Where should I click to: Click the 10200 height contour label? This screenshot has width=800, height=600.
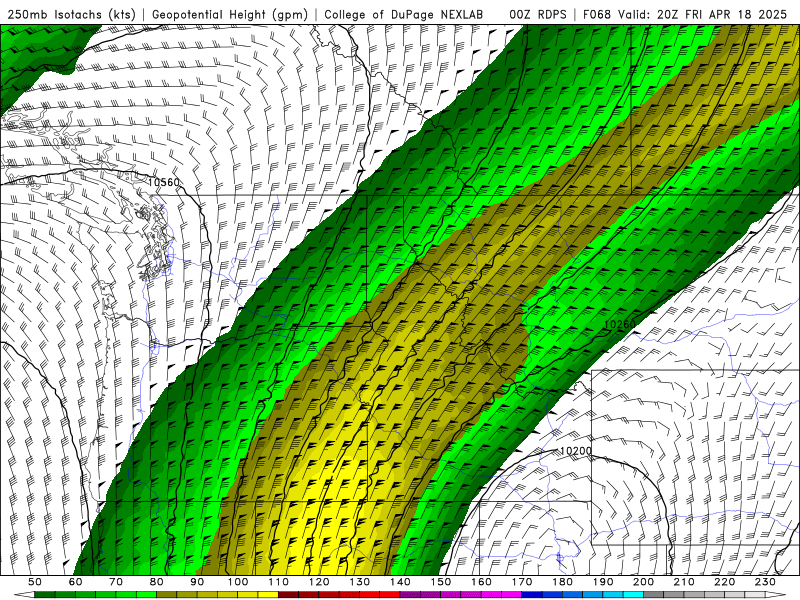(576, 451)
